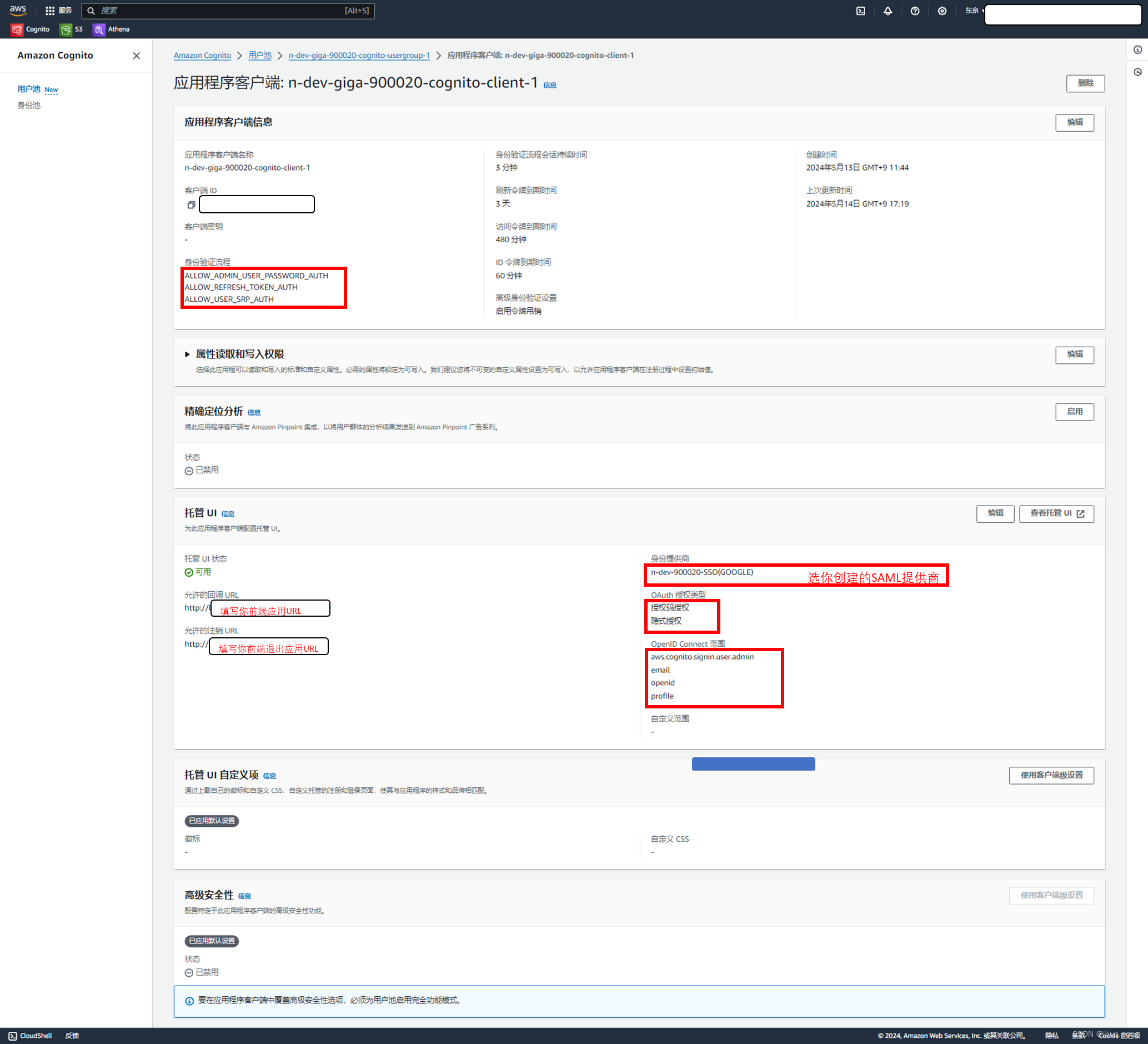Expand the 属性读取和写入权限 section
Image resolution: width=1148 pixels, height=1044 pixels.
coord(187,354)
